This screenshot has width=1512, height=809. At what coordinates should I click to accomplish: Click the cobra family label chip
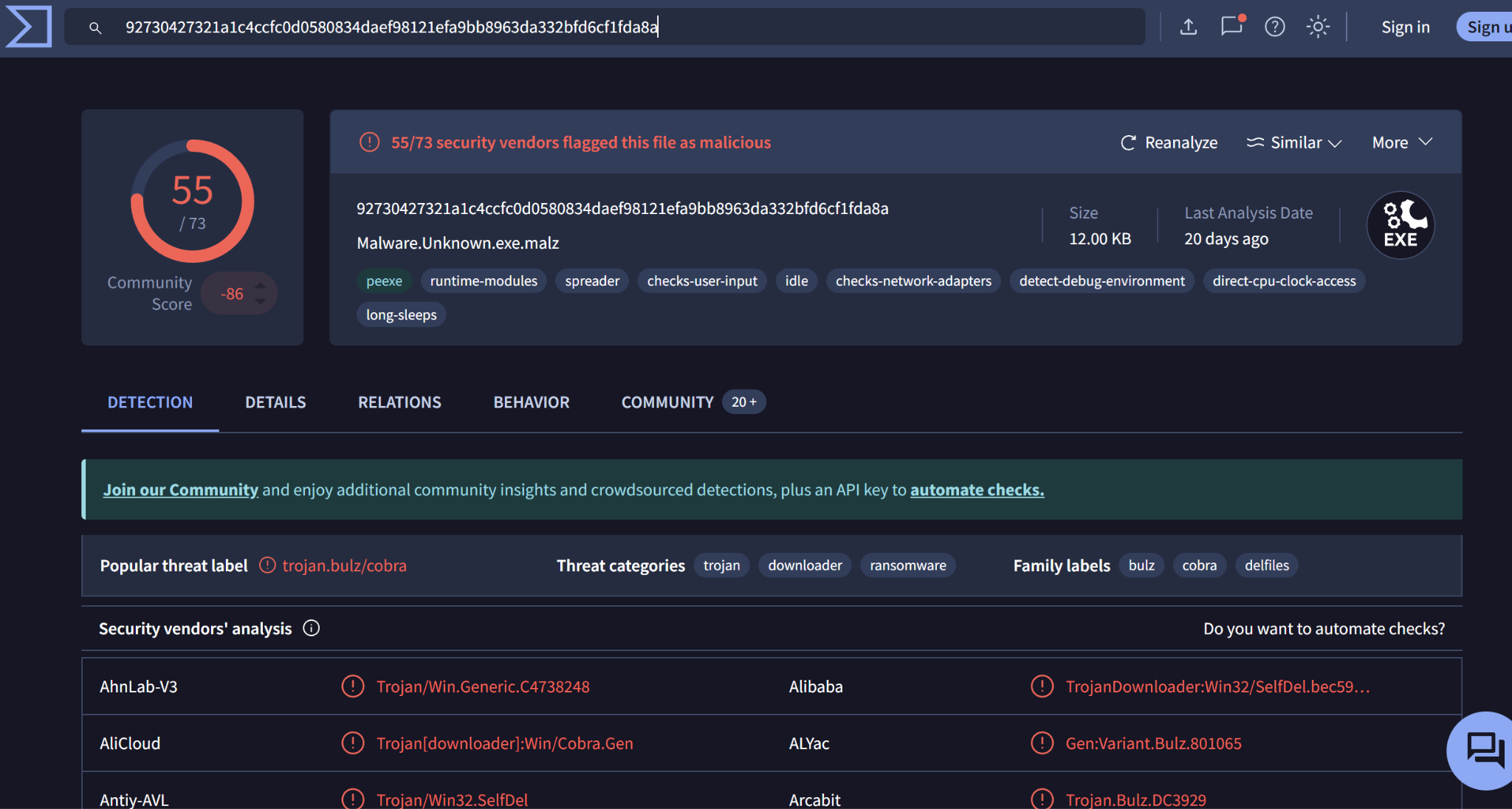[x=1199, y=565]
